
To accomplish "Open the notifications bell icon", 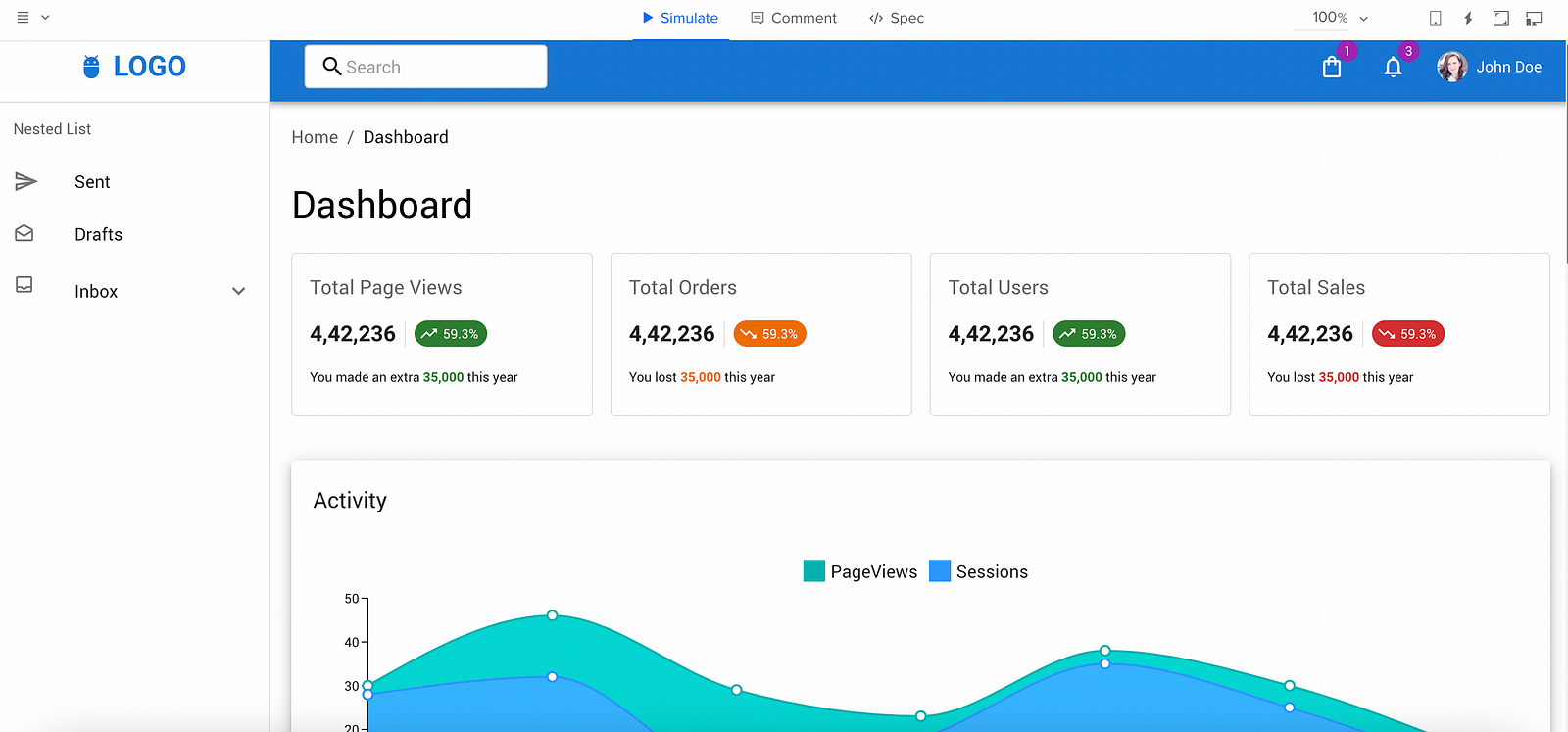I will pyautogui.click(x=1393, y=67).
